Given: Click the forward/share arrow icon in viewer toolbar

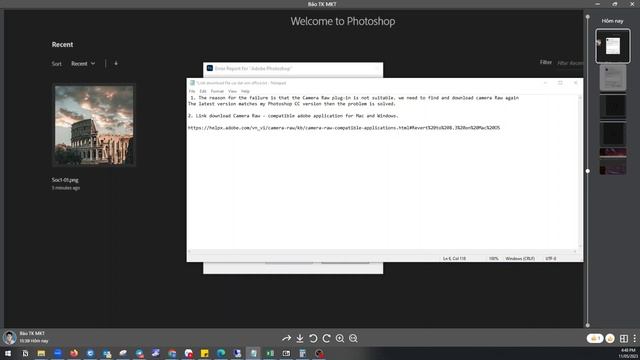Looking at the screenshot, I should click(287, 338).
